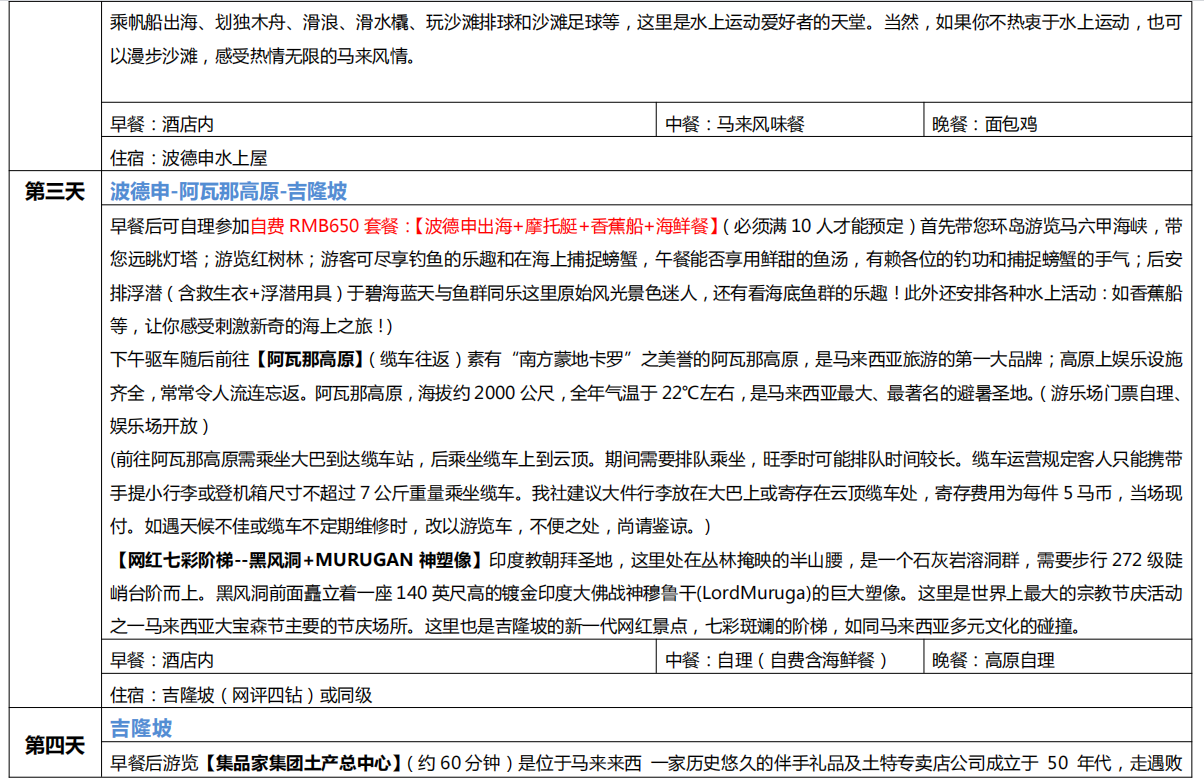
Task: Select the 晚餐：面包鸡 dinner cell
Action: pos(985,125)
